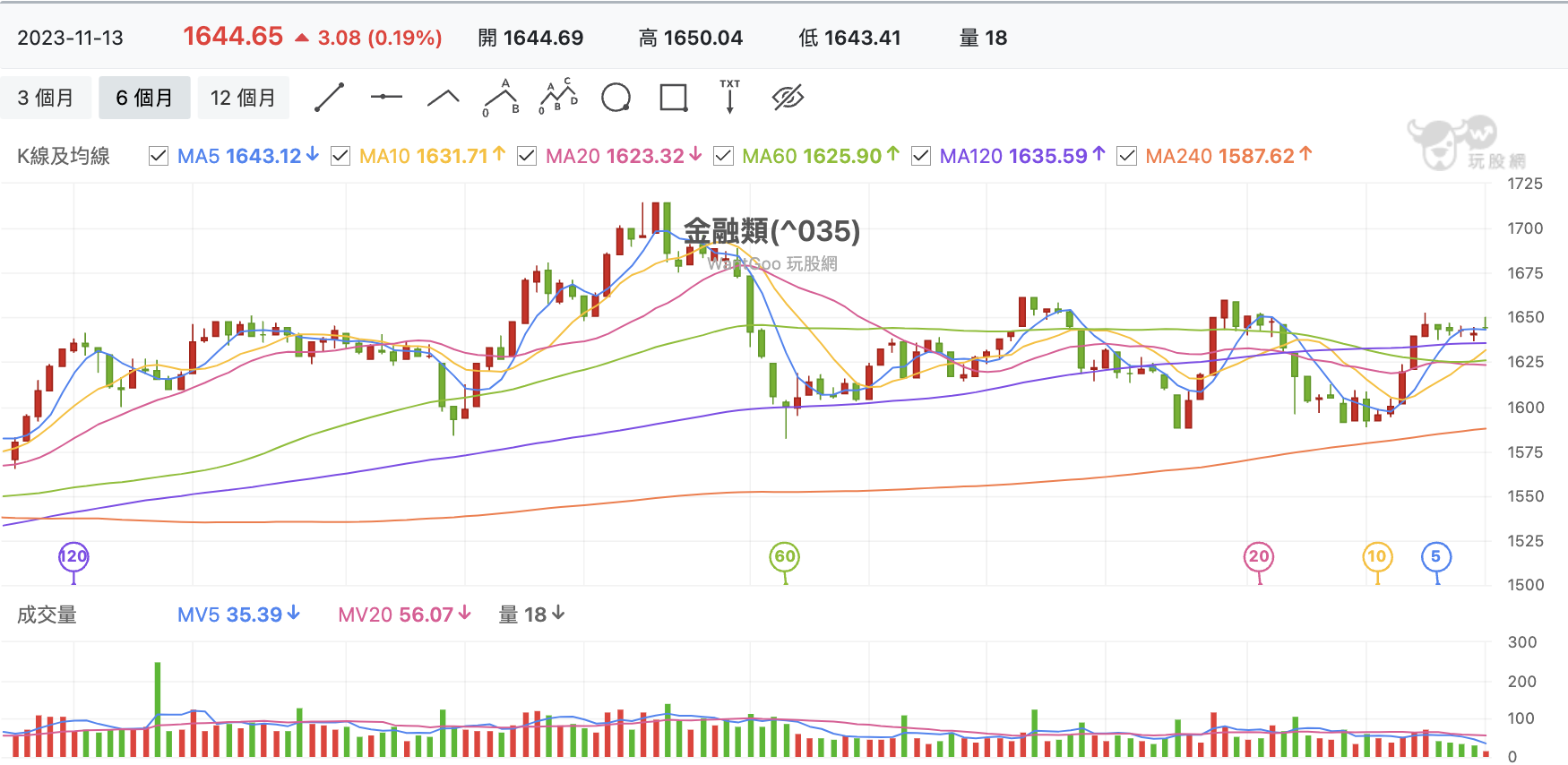The height and width of the screenshot is (765, 1568).
Task: Select the 0-A-B-C-D wave tool
Action: pyautogui.click(x=558, y=97)
